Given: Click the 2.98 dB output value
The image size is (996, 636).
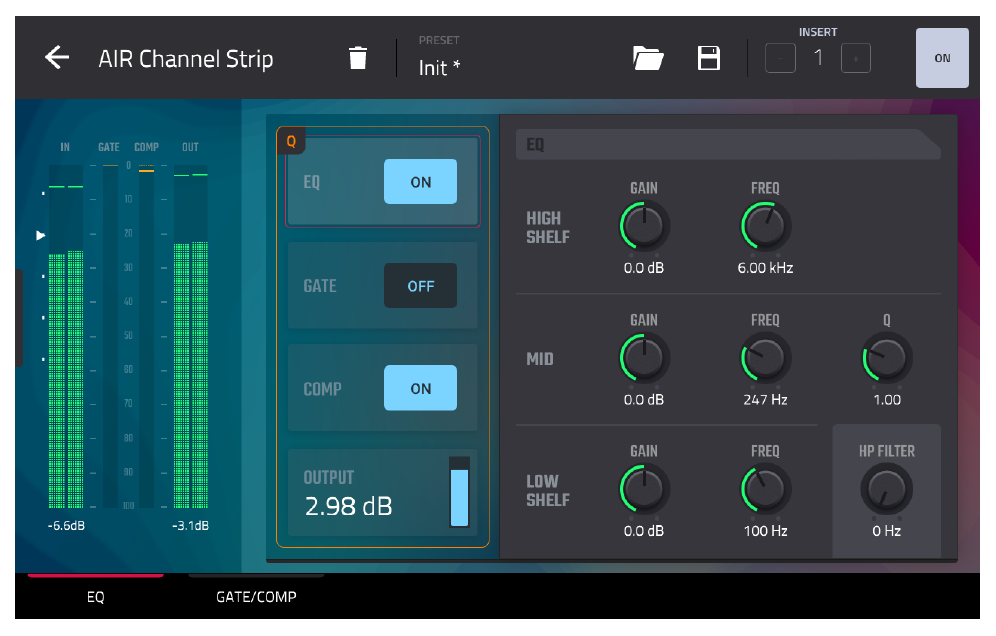Looking at the screenshot, I should coord(348,506).
